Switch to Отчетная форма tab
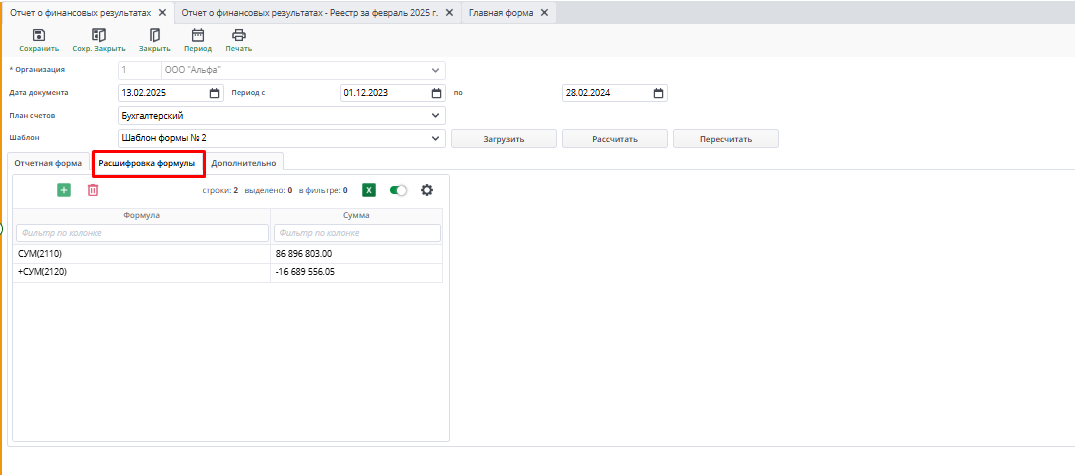 tap(48, 162)
